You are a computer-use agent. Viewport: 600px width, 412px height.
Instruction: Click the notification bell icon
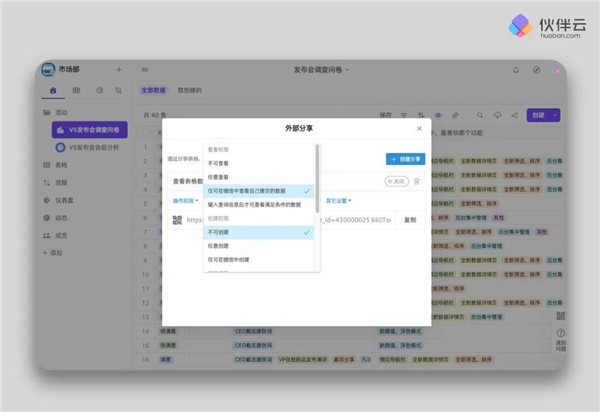[x=516, y=70]
